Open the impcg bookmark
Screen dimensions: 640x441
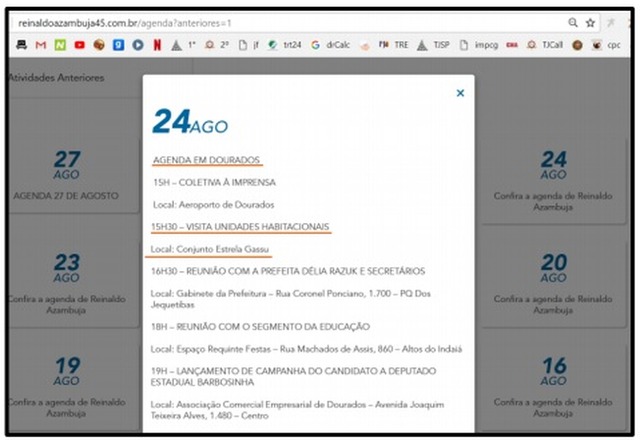(479, 45)
